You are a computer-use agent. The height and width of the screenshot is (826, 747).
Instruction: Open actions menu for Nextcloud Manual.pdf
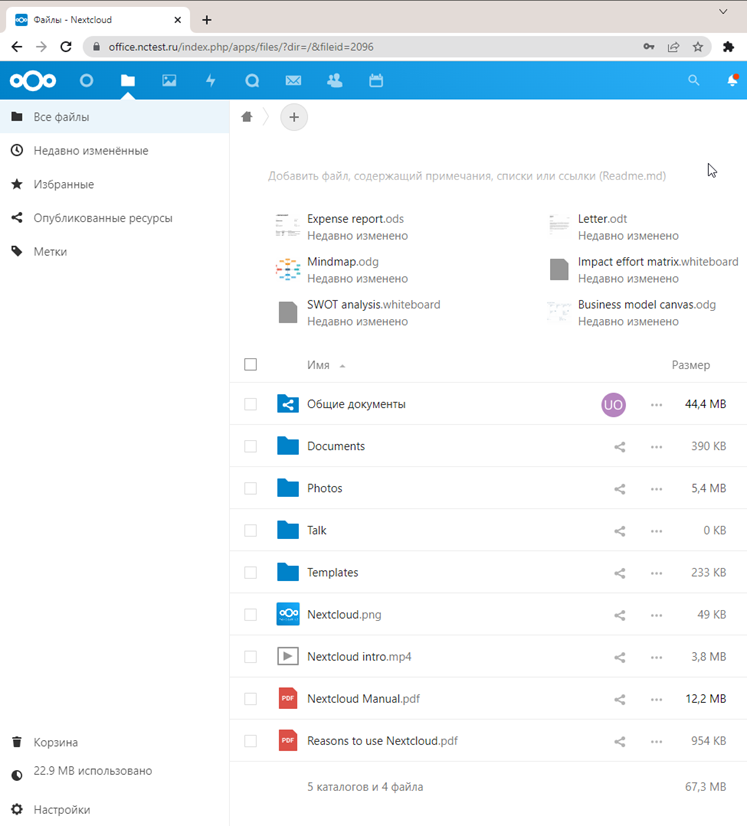(656, 700)
